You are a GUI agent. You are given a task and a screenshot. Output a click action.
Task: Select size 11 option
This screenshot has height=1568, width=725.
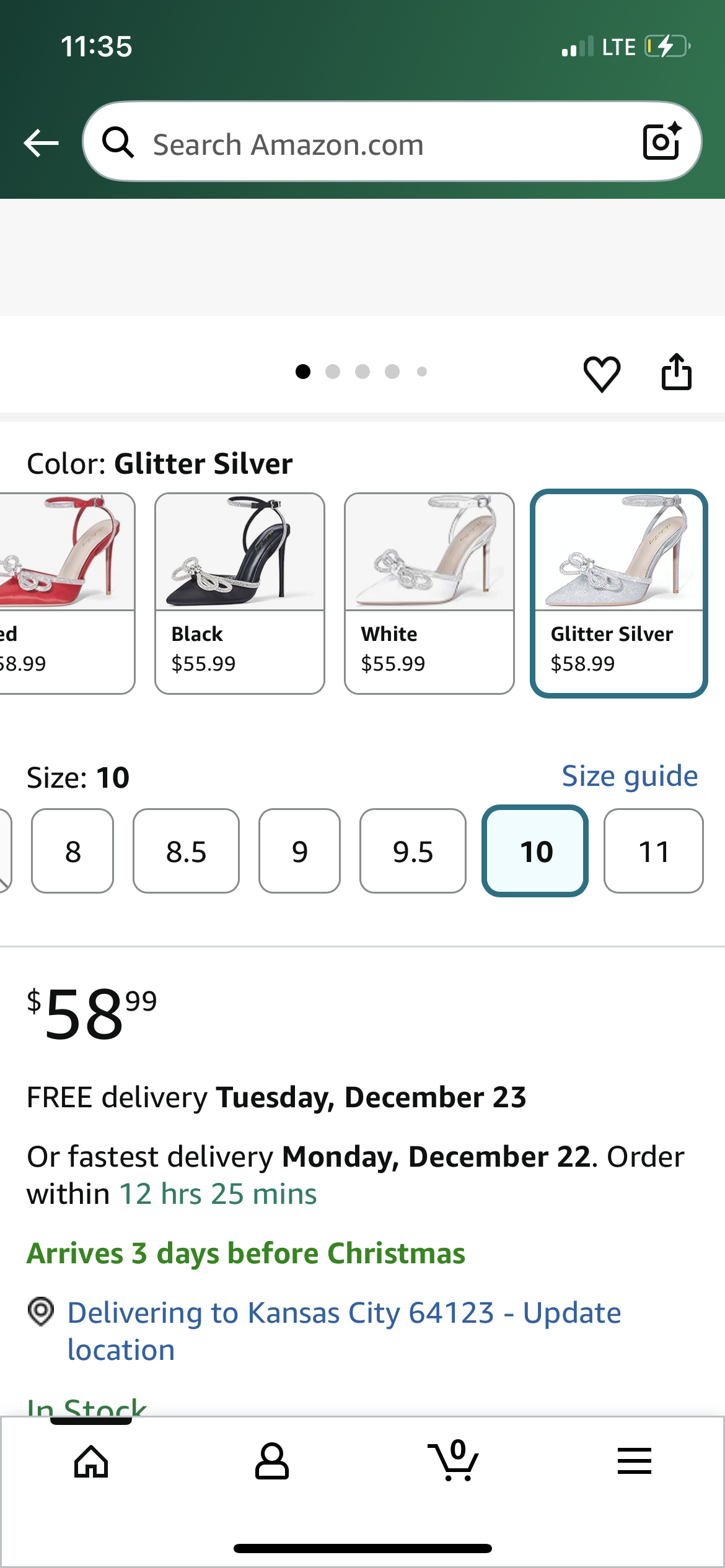pos(652,852)
